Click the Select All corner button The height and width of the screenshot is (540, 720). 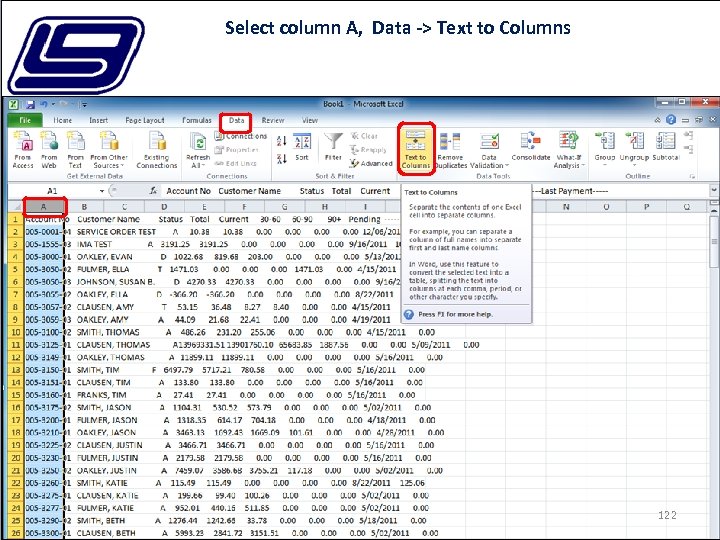tap(16, 207)
